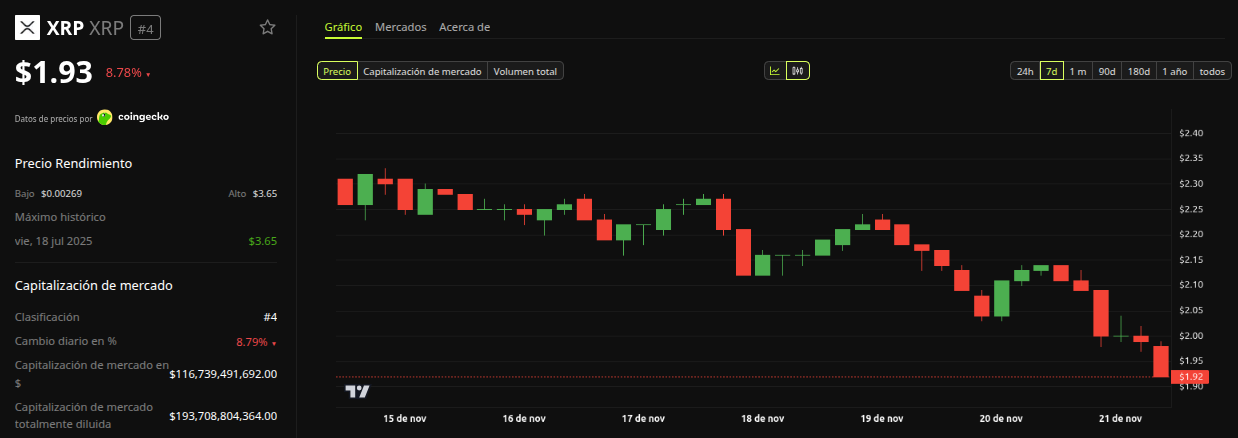Select Capitalización de mercado chart mode
1238x438 pixels.
[x=422, y=71]
